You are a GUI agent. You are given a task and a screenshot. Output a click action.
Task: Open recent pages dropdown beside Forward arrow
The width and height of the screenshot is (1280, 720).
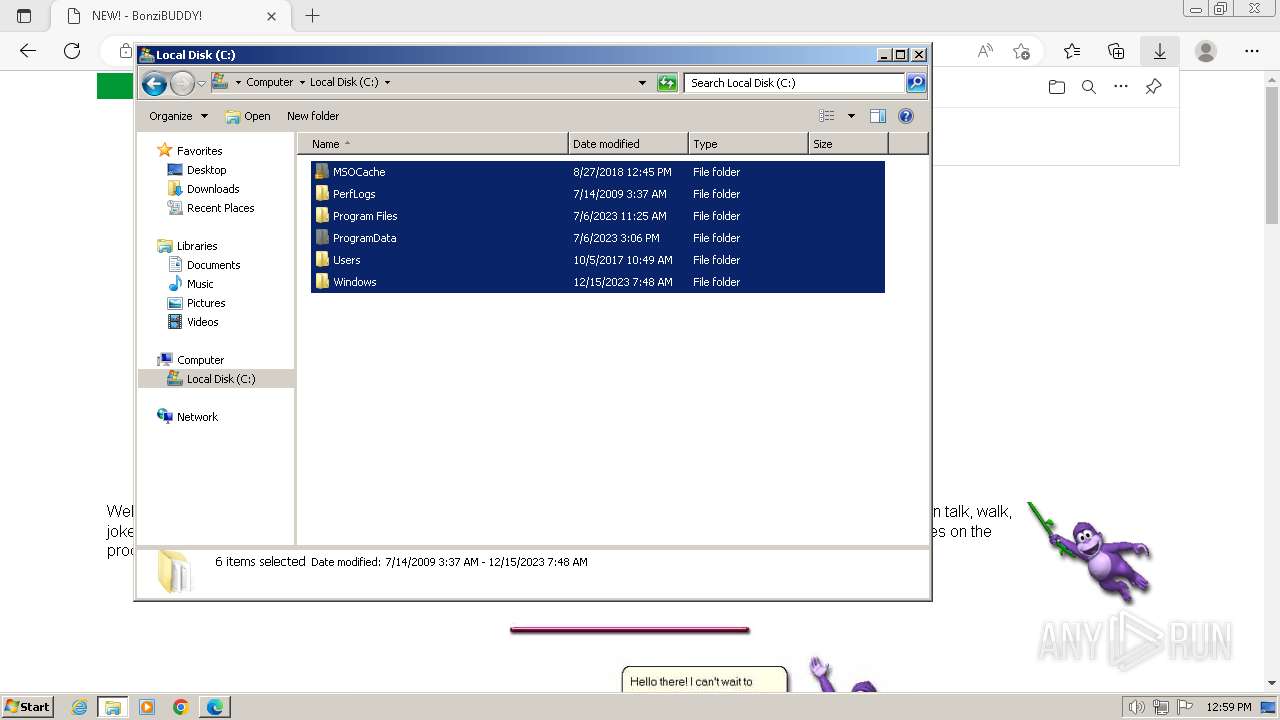201,83
